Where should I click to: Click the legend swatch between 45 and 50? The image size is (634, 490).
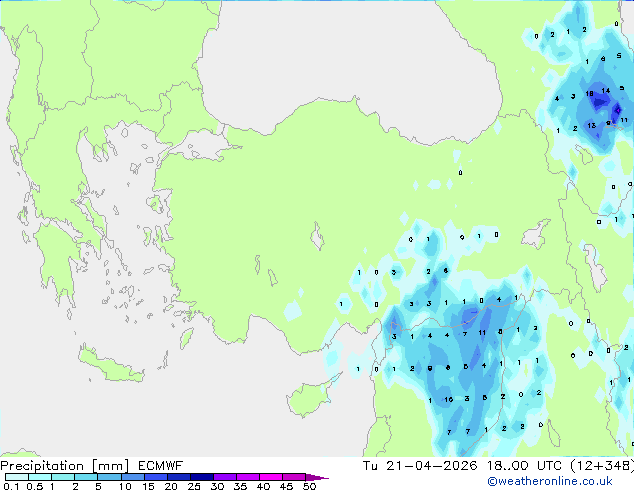294,477
